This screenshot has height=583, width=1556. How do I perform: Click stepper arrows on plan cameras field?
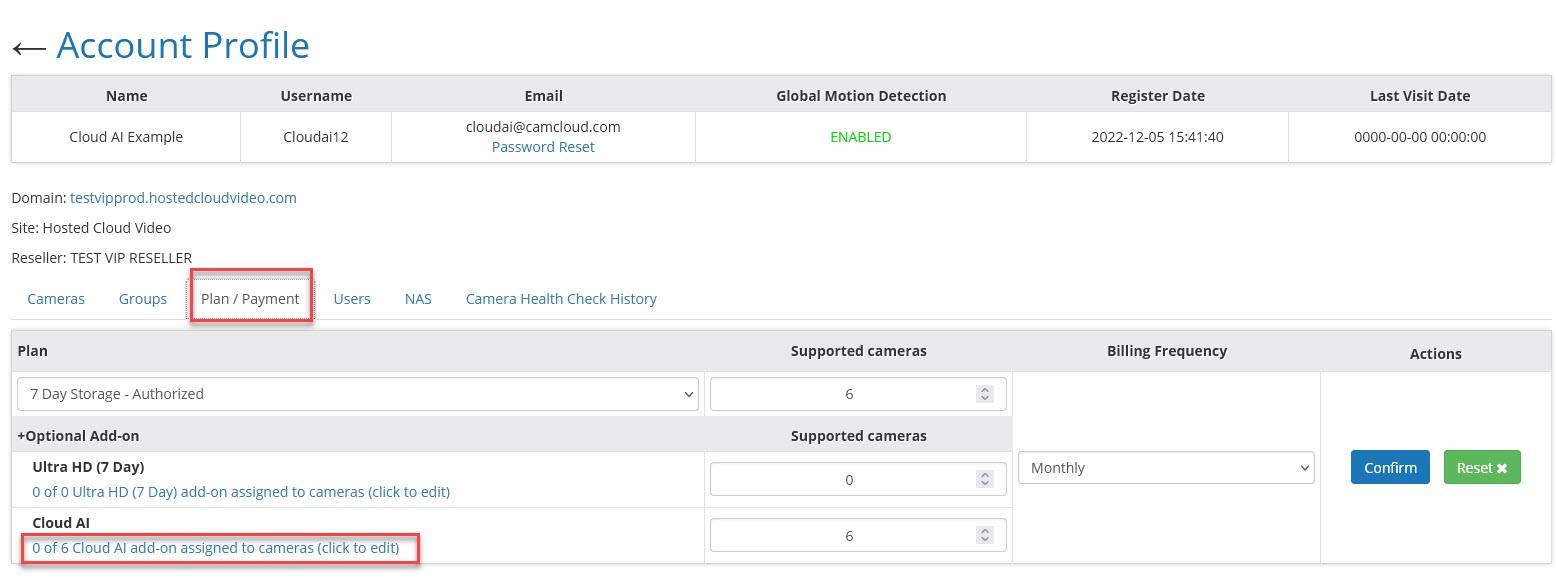pos(985,394)
